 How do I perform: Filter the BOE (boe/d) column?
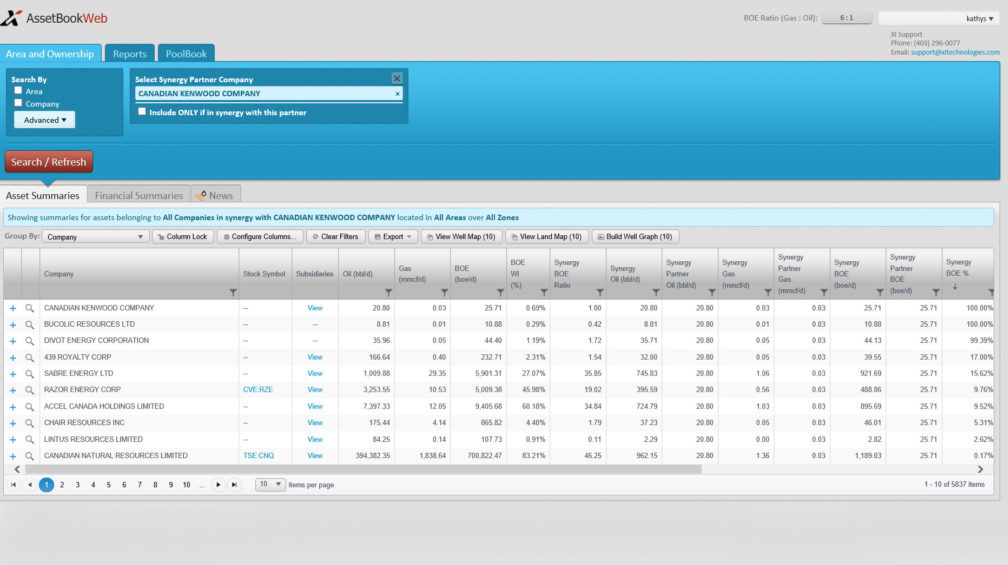pyautogui.click(x=500, y=292)
